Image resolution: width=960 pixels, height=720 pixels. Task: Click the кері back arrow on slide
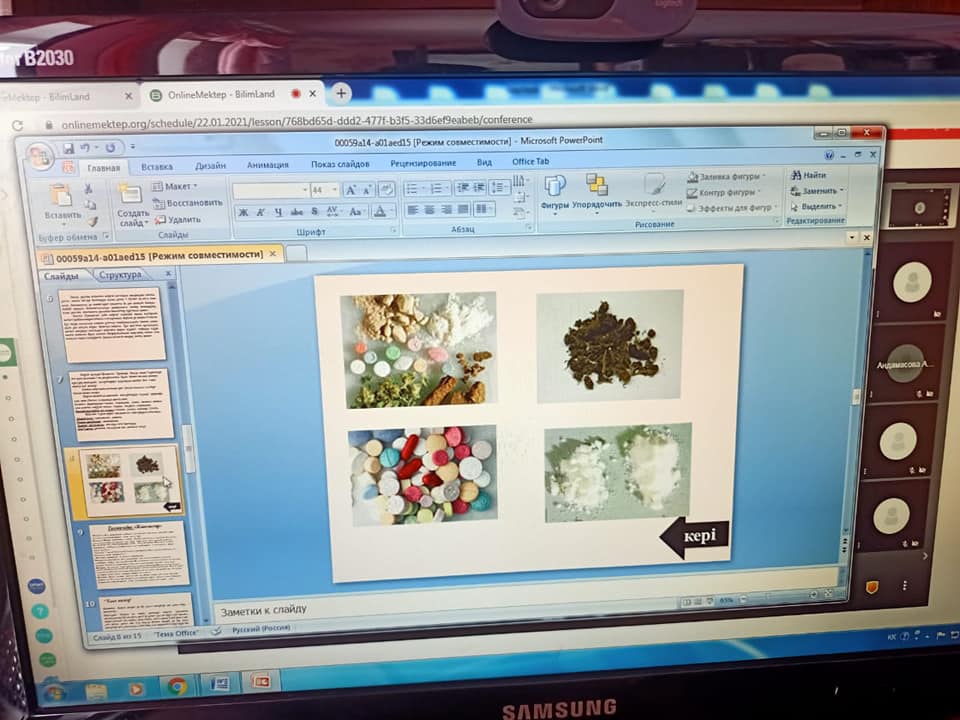click(694, 537)
